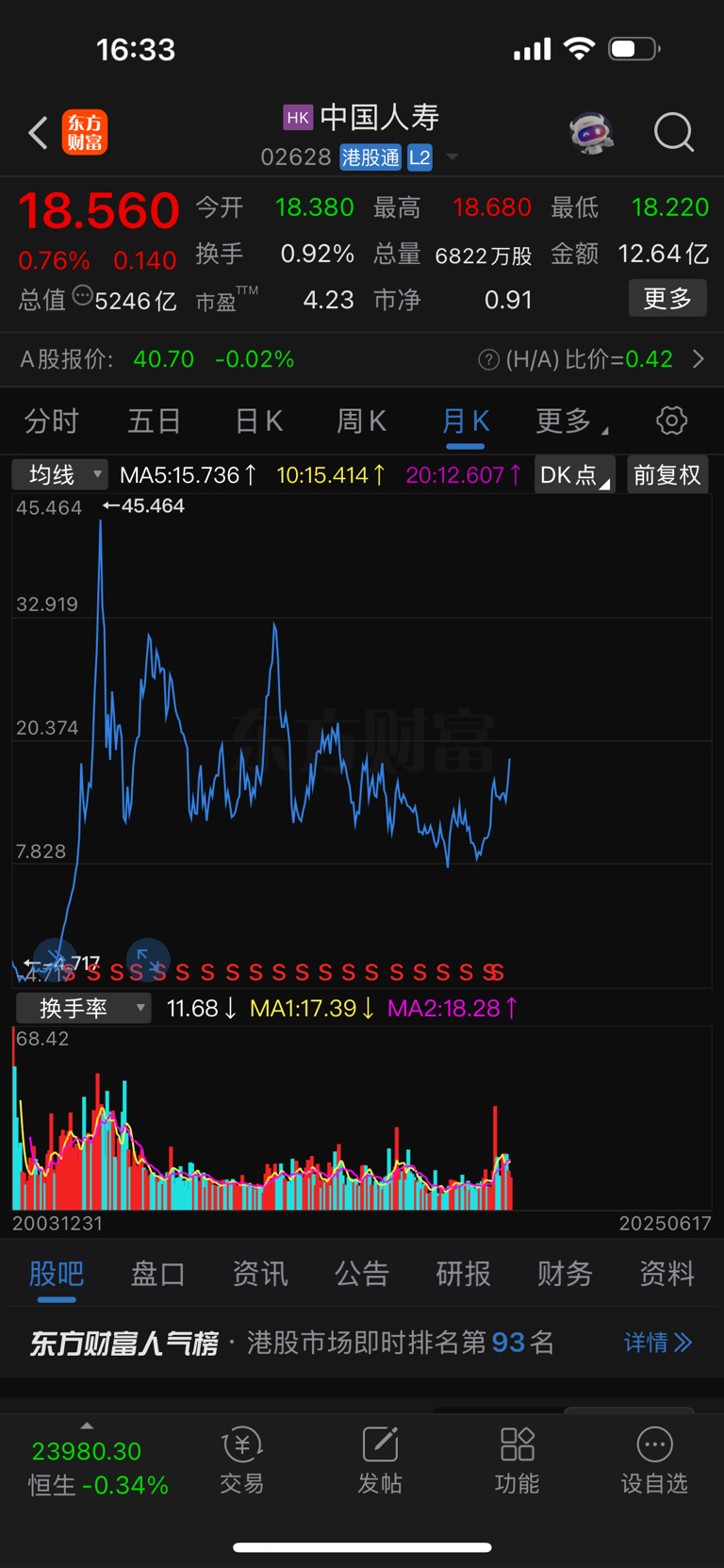Open the 东方财富 app logo

pos(85,133)
